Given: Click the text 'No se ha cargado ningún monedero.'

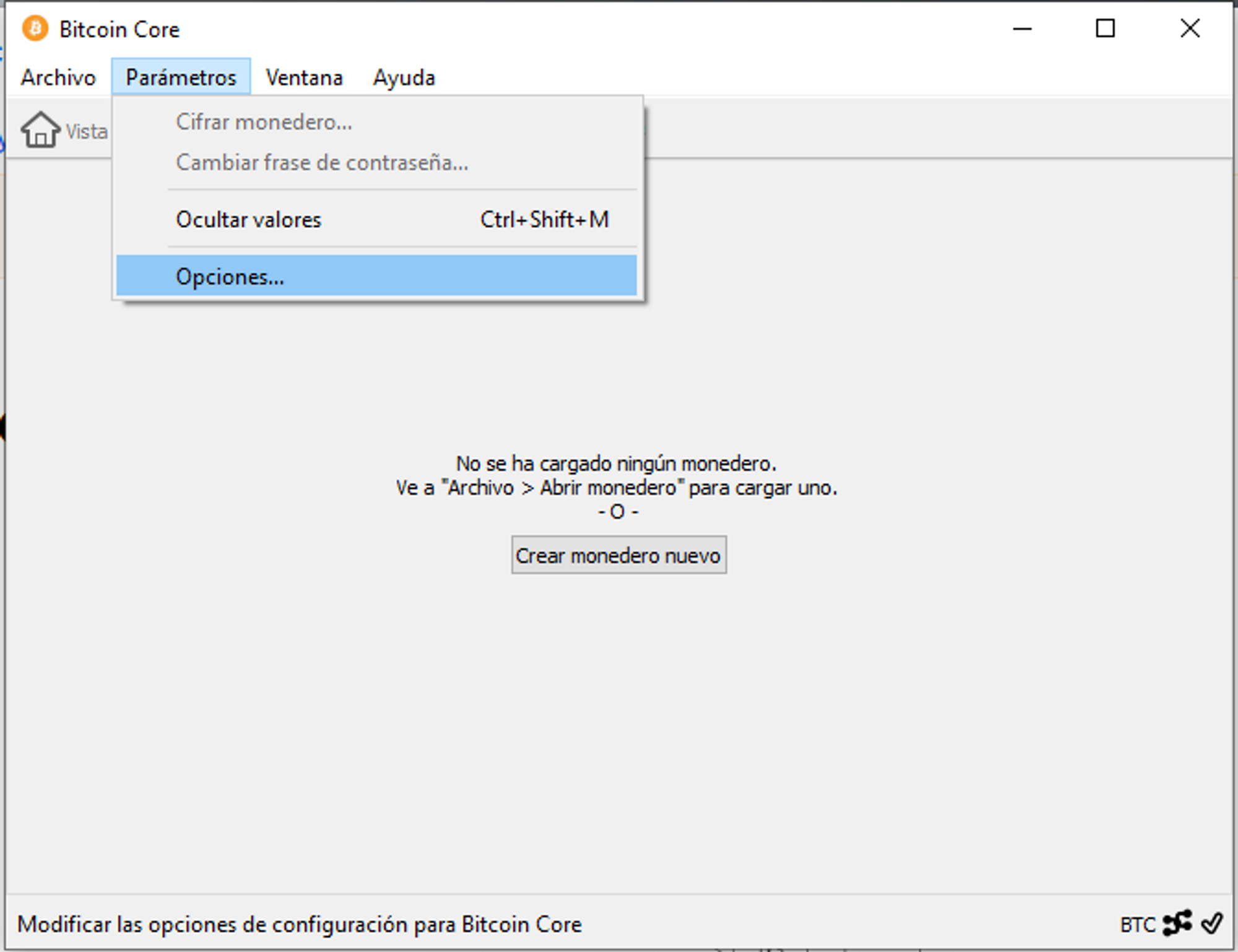Looking at the screenshot, I should pyautogui.click(x=616, y=464).
